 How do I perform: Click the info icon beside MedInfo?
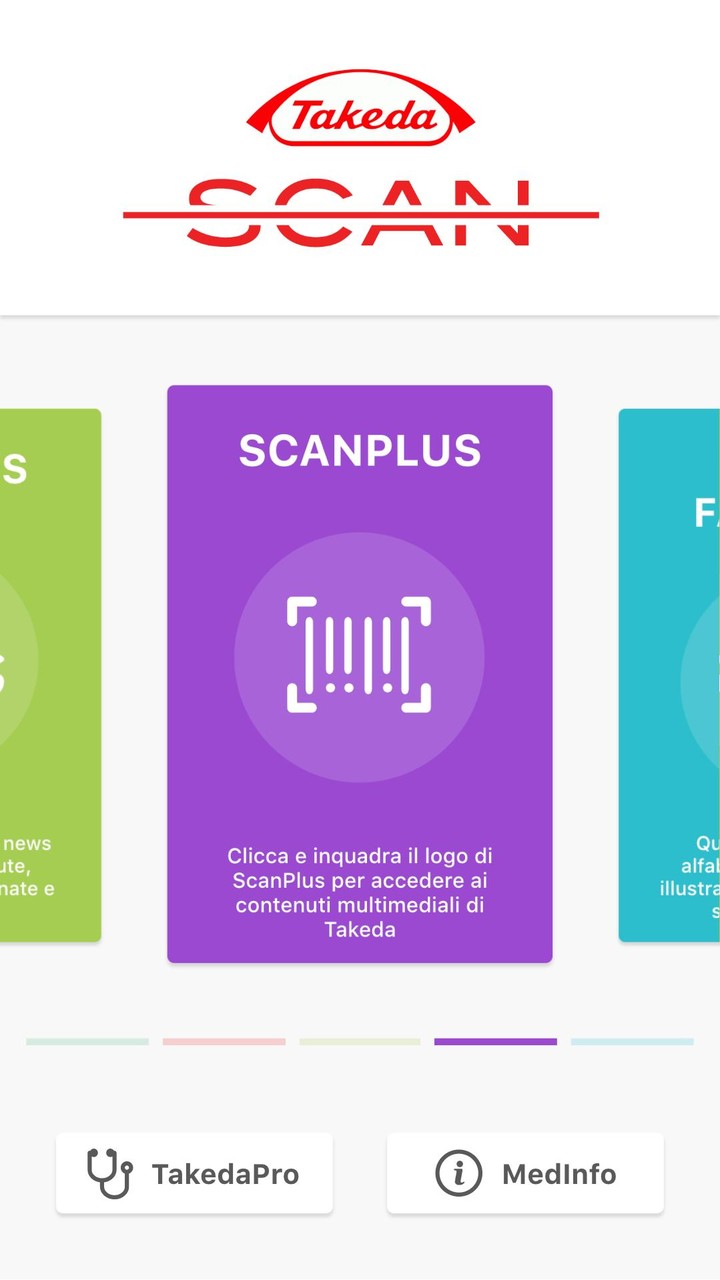coord(459,1173)
